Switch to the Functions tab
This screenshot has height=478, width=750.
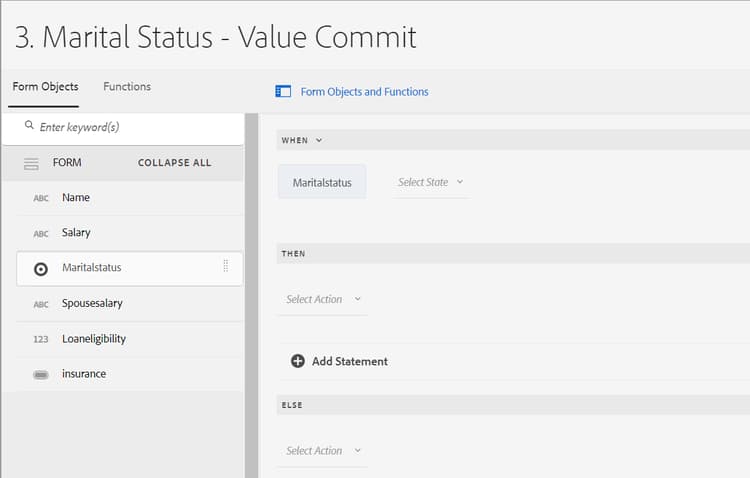(x=127, y=87)
